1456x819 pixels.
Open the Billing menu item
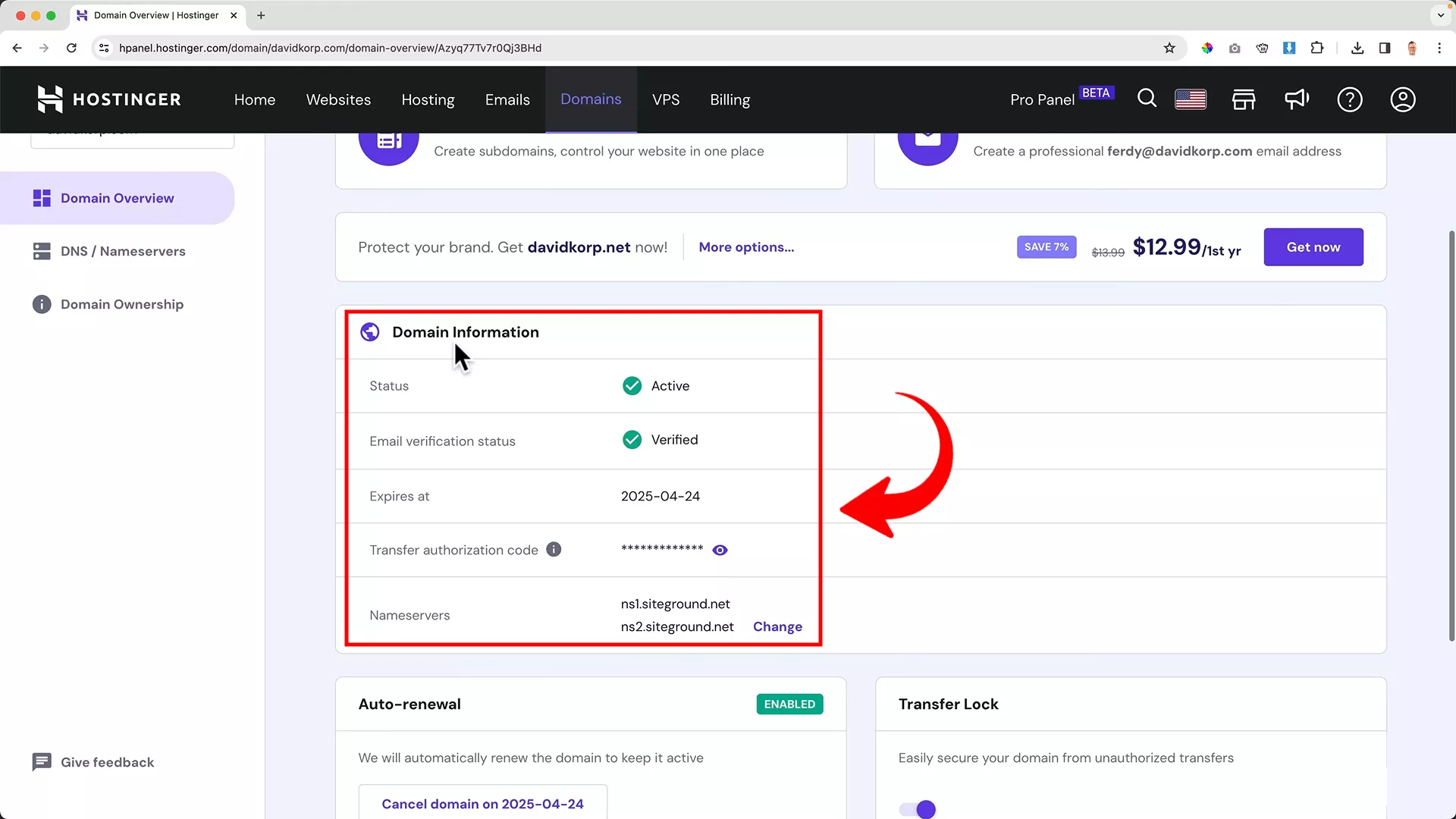click(x=730, y=99)
